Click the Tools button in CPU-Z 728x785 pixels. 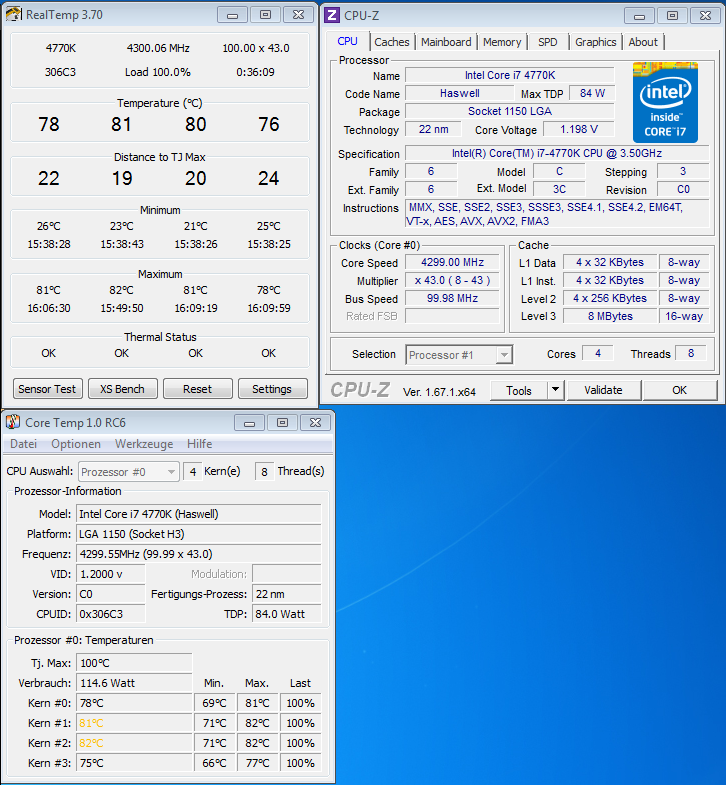519,390
